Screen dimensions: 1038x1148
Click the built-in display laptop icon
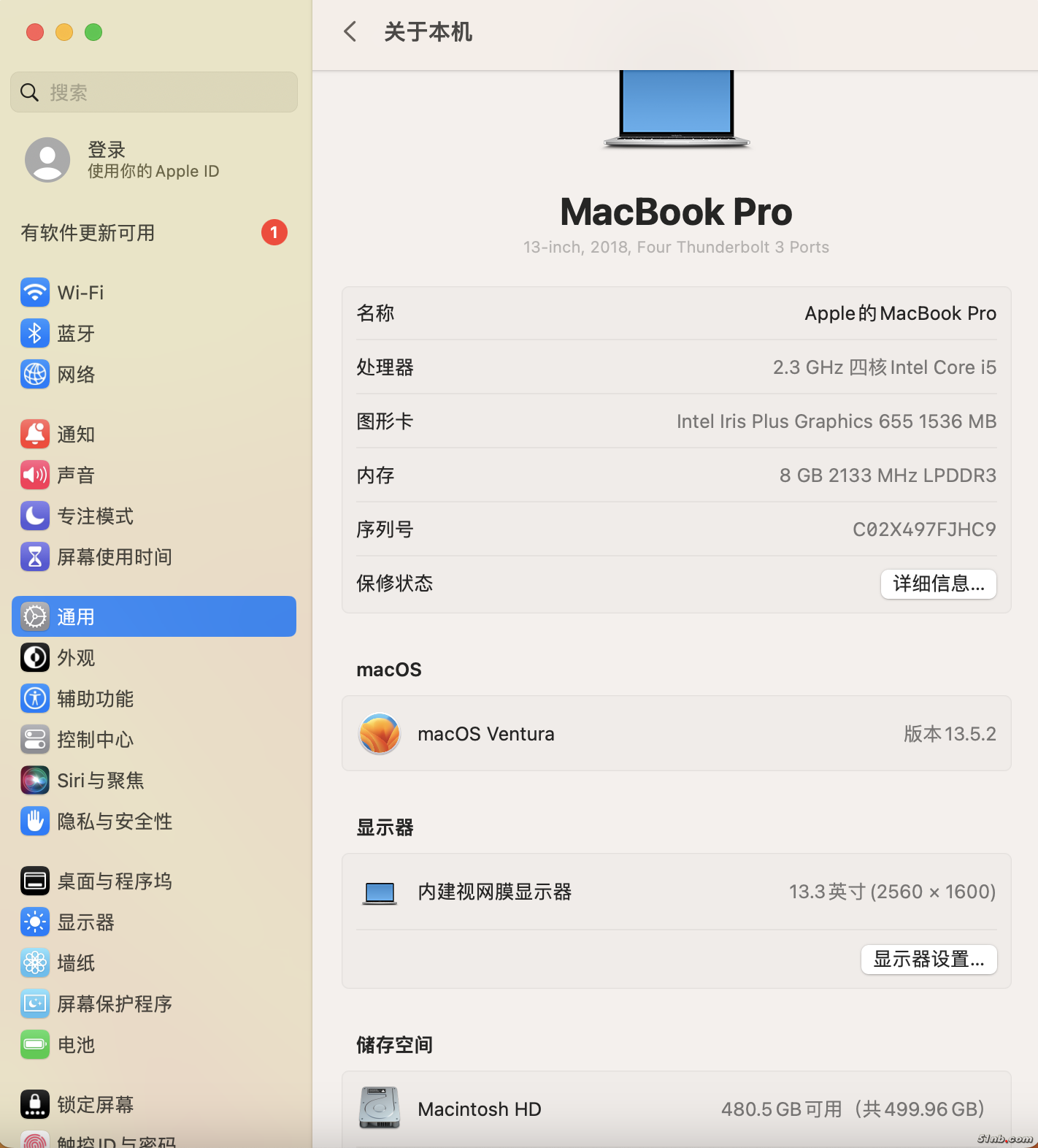[380, 892]
